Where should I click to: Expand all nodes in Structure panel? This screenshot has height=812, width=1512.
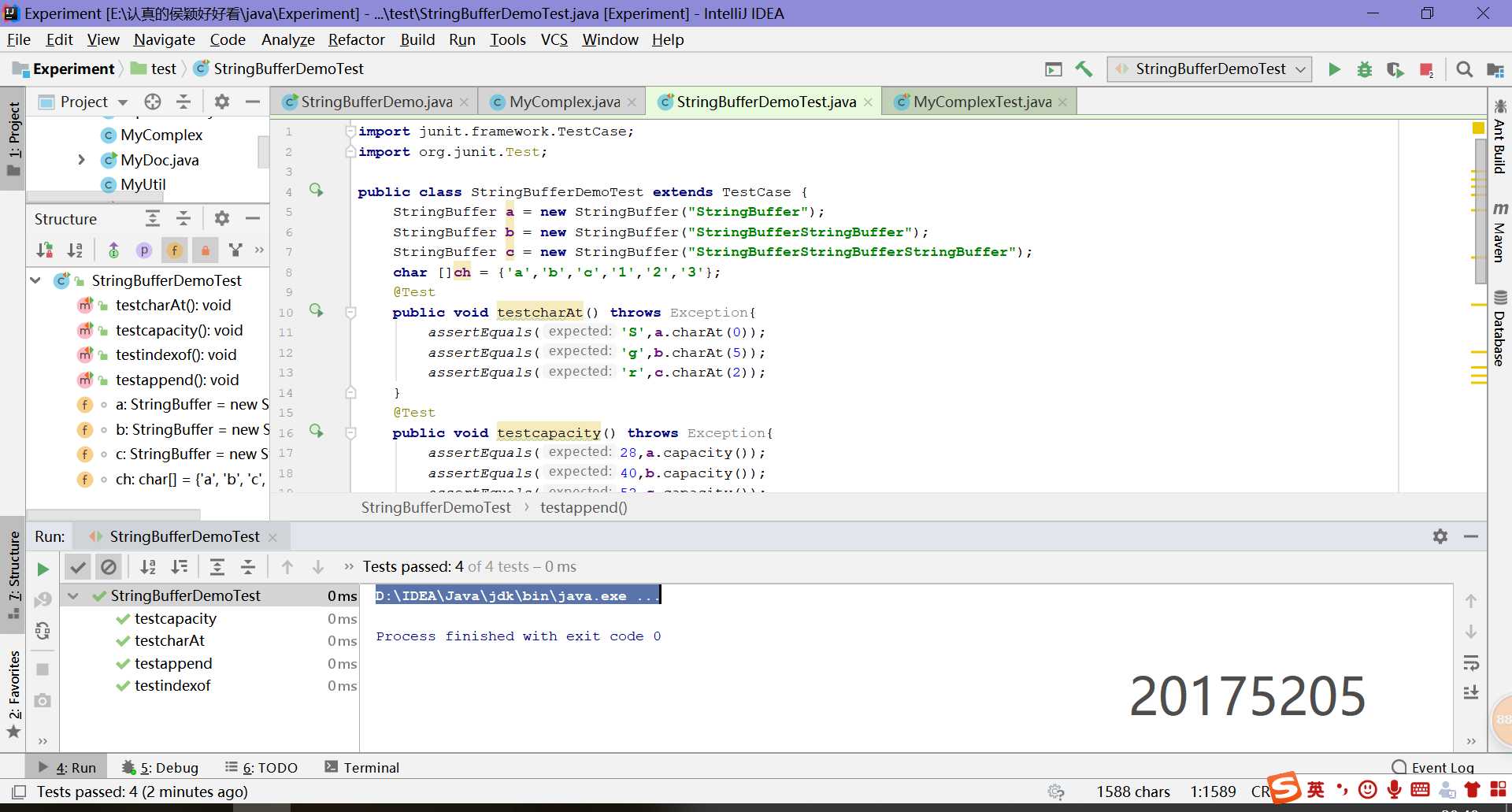(x=153, y=218)
